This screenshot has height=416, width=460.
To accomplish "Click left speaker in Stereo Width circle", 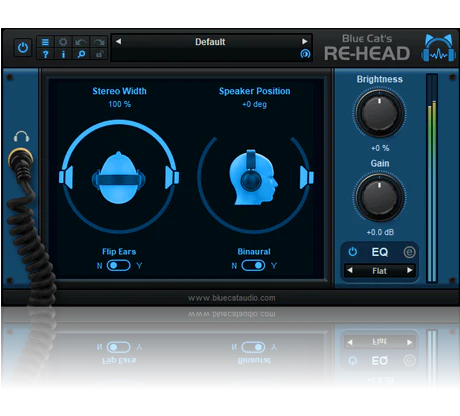I will [66, 177].
